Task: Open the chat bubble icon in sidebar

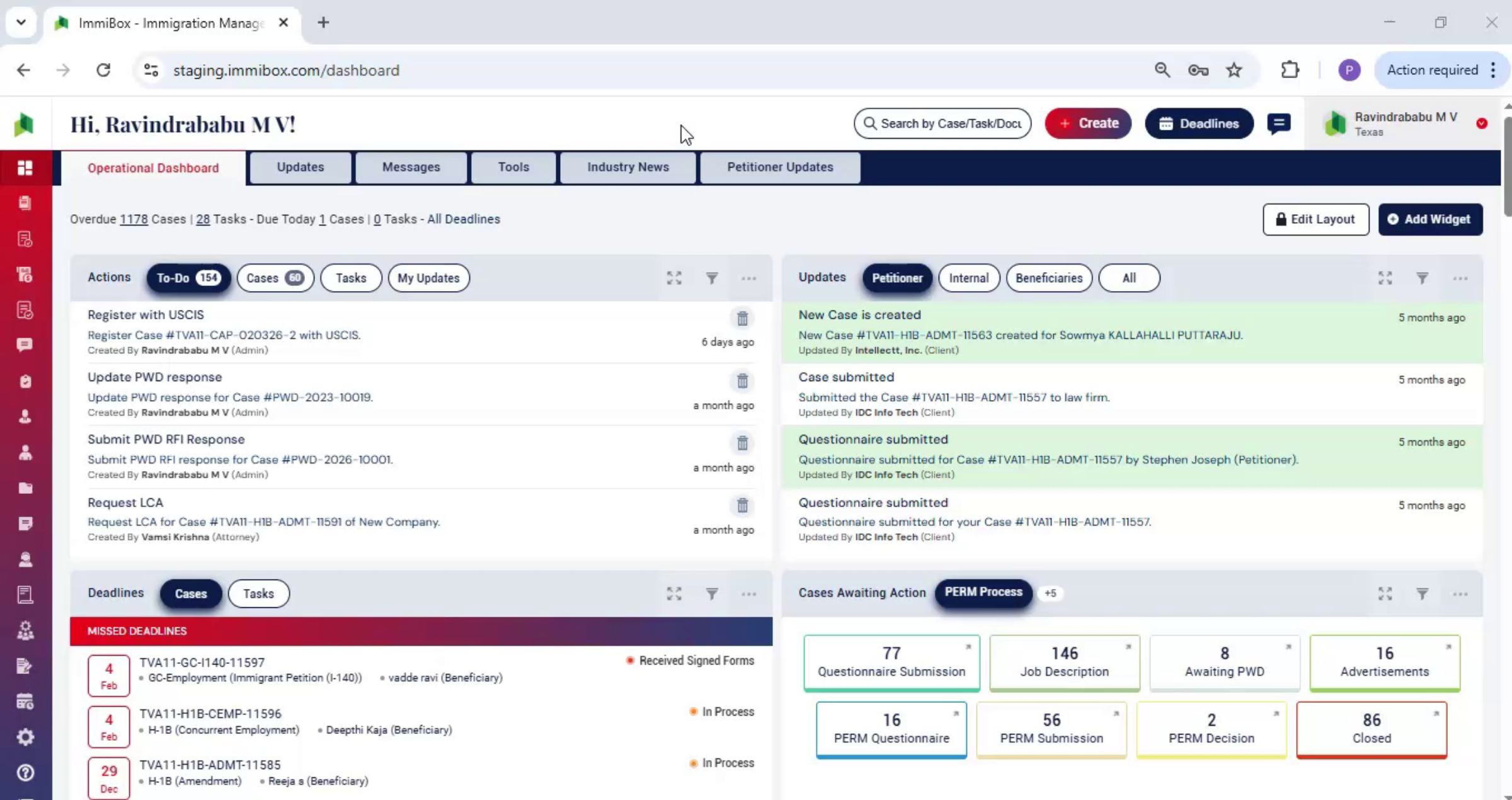Action: tap(25, 345)
